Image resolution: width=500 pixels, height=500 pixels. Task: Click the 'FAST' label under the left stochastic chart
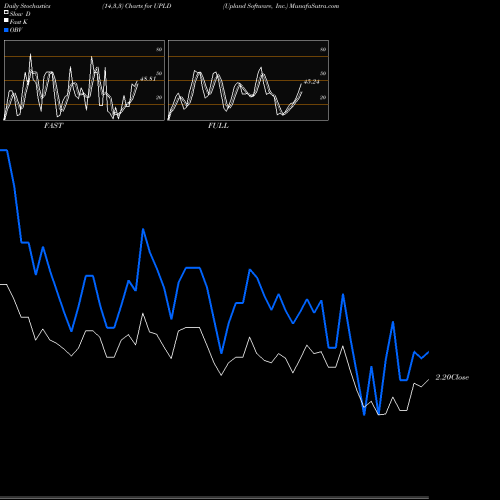[x=53, y=126]
